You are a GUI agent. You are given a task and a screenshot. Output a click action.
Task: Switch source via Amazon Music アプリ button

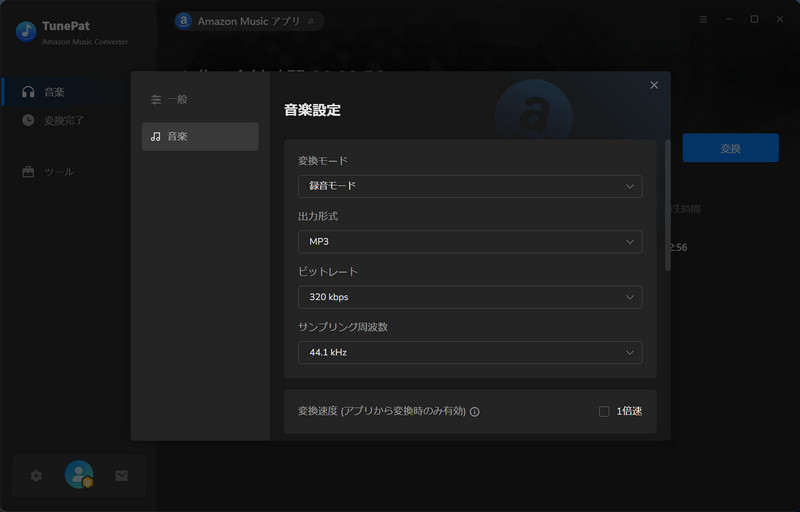(x=249, y=21)
